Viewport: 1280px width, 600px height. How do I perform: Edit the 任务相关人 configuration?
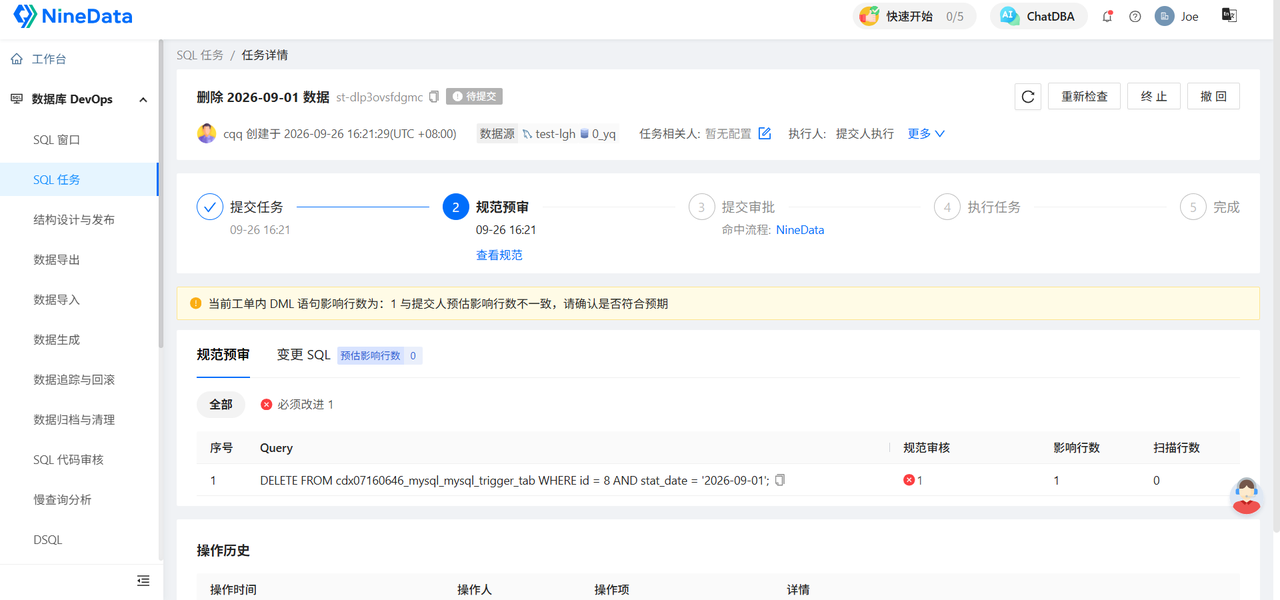tap(765, 133)
